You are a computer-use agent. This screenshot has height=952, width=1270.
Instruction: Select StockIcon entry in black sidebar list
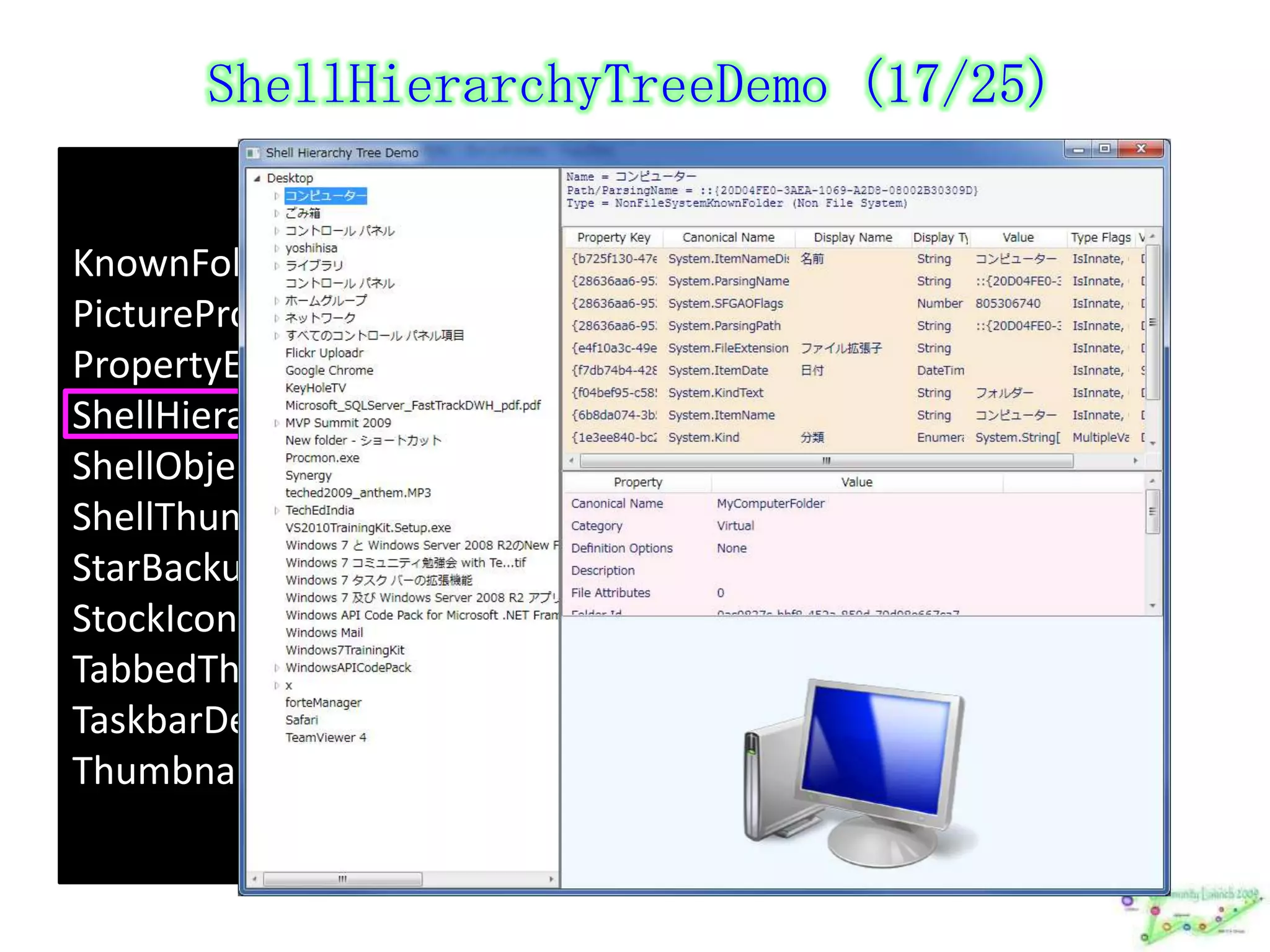[x=154, y=619]
